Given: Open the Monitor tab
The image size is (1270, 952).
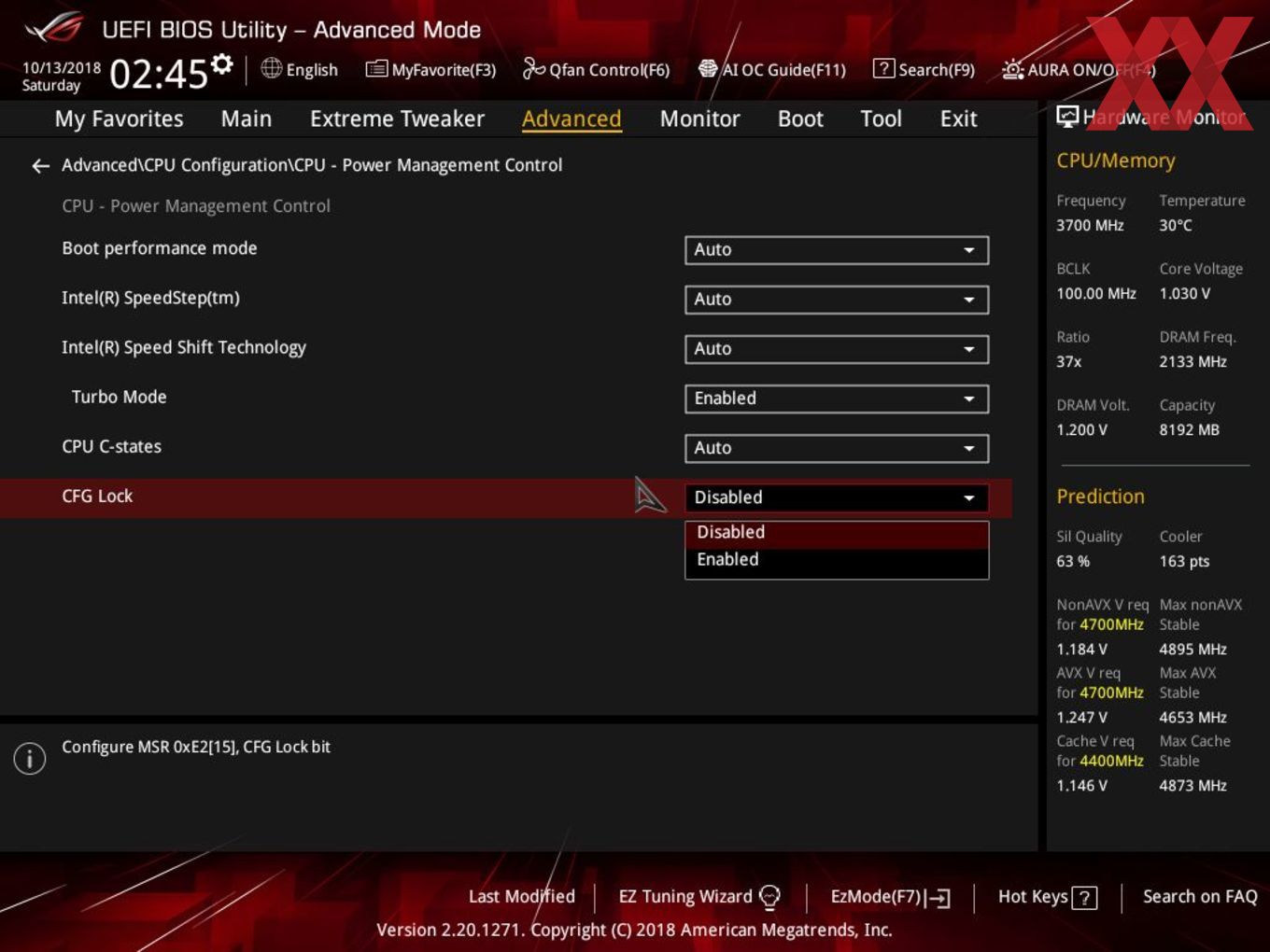Looking at the screenshot, I should tap(699, 119).
